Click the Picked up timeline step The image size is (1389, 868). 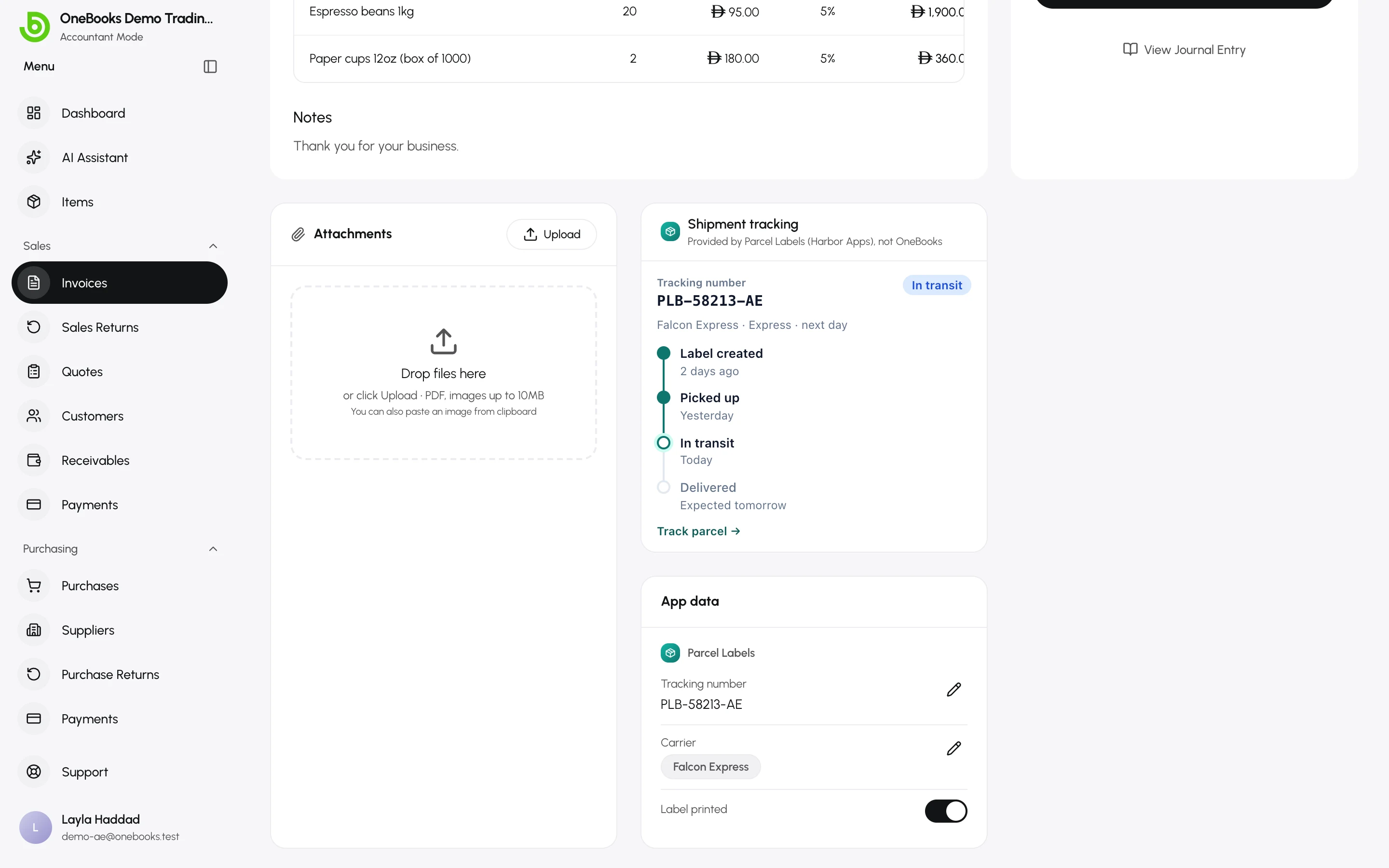click(698, 407)
